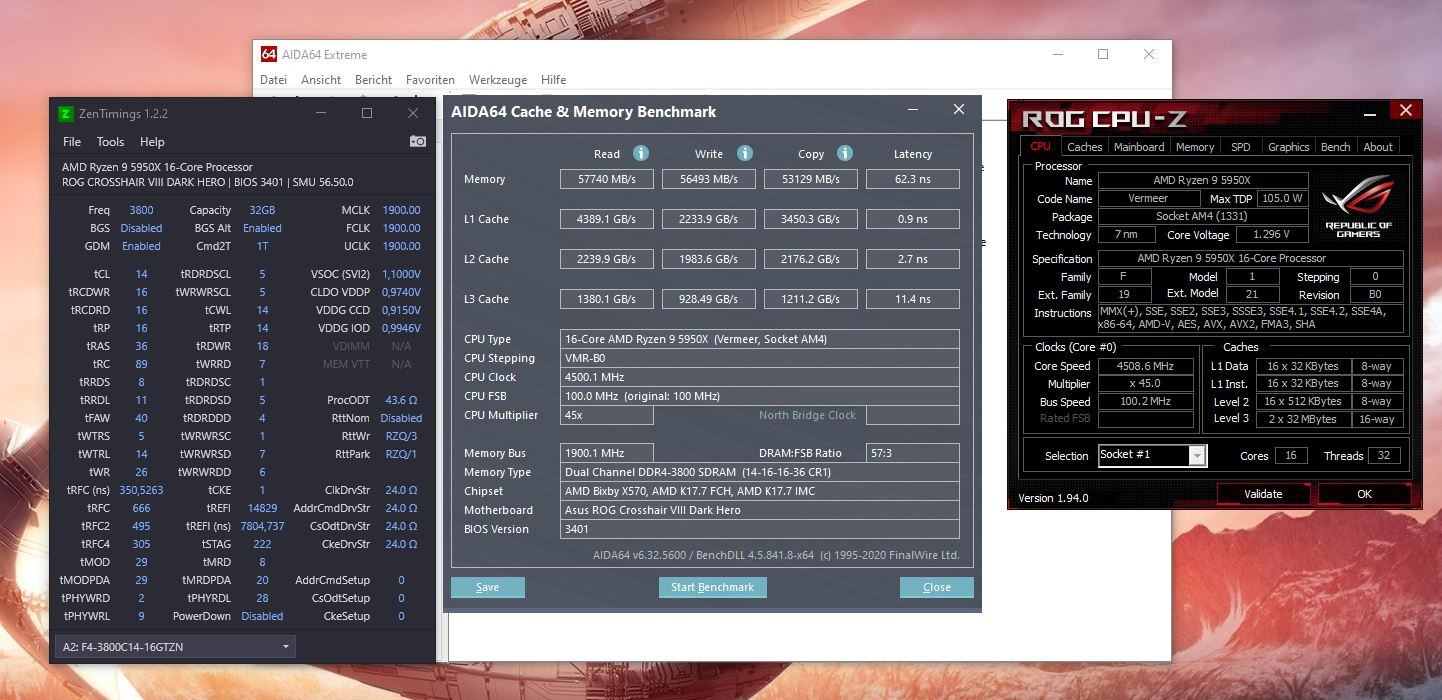Click the CPU Clock field 4500.1 MHz
This screenshot has width=1442, height=700.
pos(760,377)
